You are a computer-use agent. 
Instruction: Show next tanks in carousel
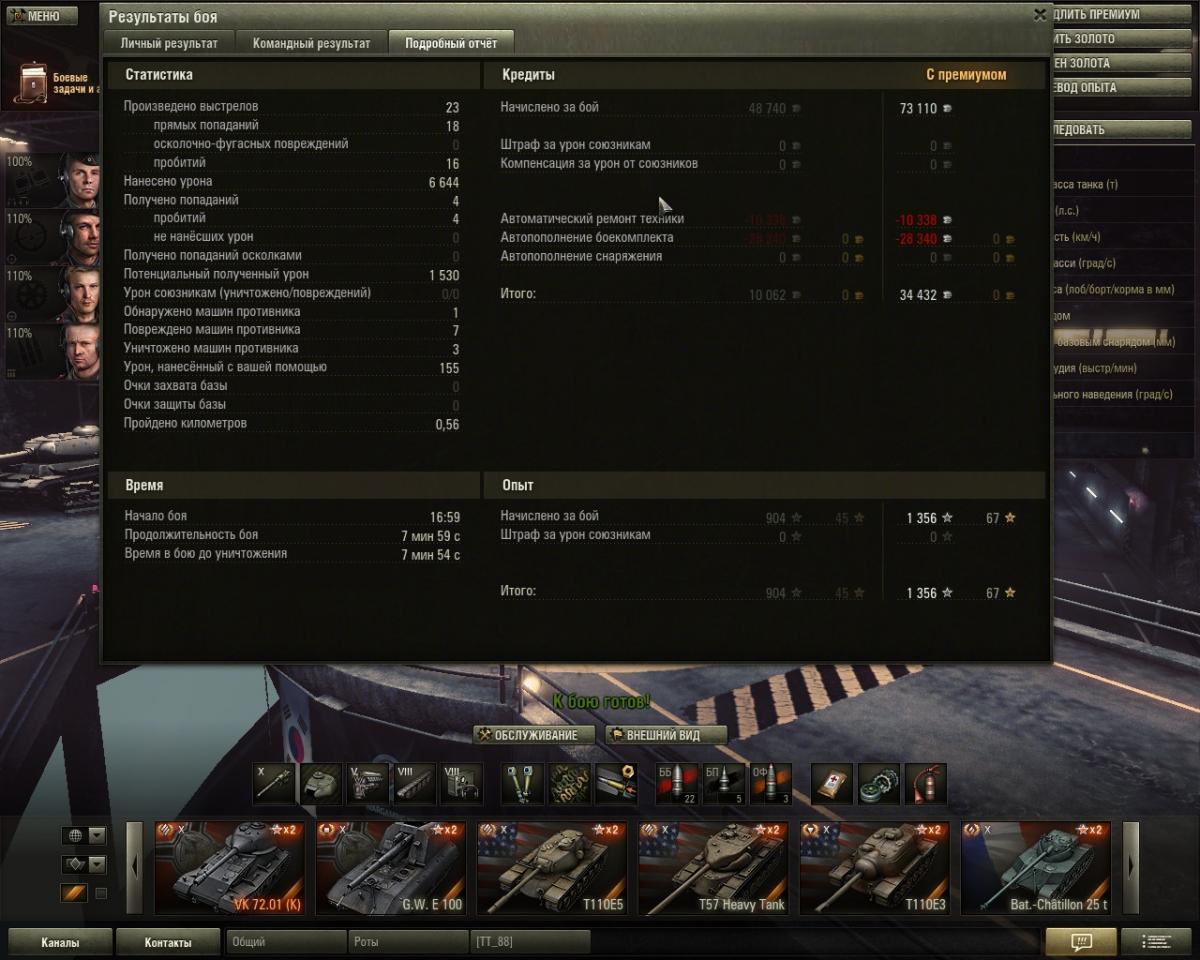1131,868
